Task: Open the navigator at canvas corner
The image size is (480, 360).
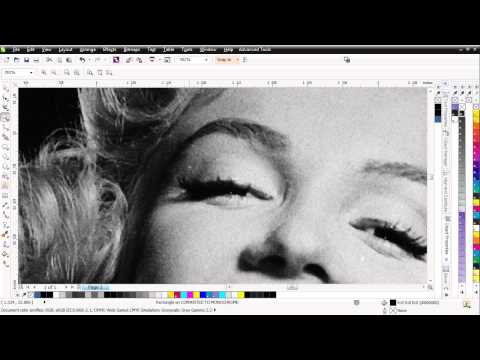Action: coord(430,287)
